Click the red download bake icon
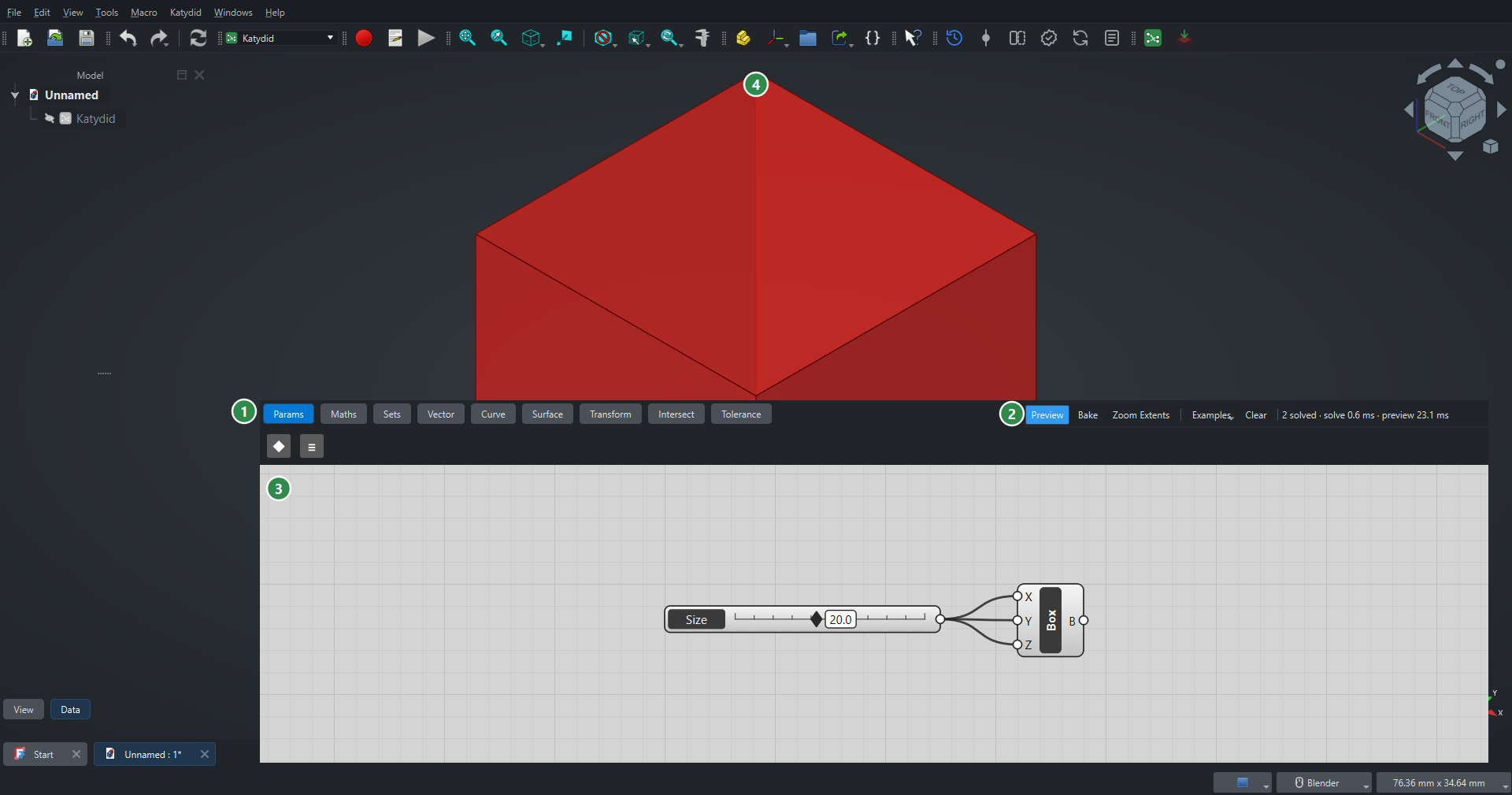This screenshot has width=1512, height=795. [x=1184, y=38]
